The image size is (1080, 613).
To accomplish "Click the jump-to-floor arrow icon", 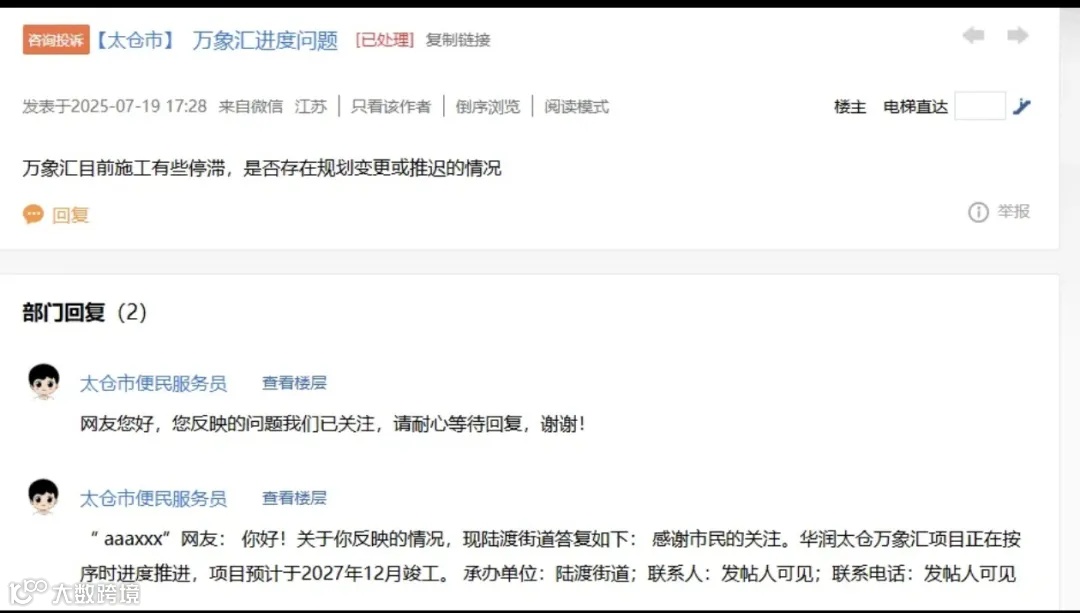I will pos(1021,106).
